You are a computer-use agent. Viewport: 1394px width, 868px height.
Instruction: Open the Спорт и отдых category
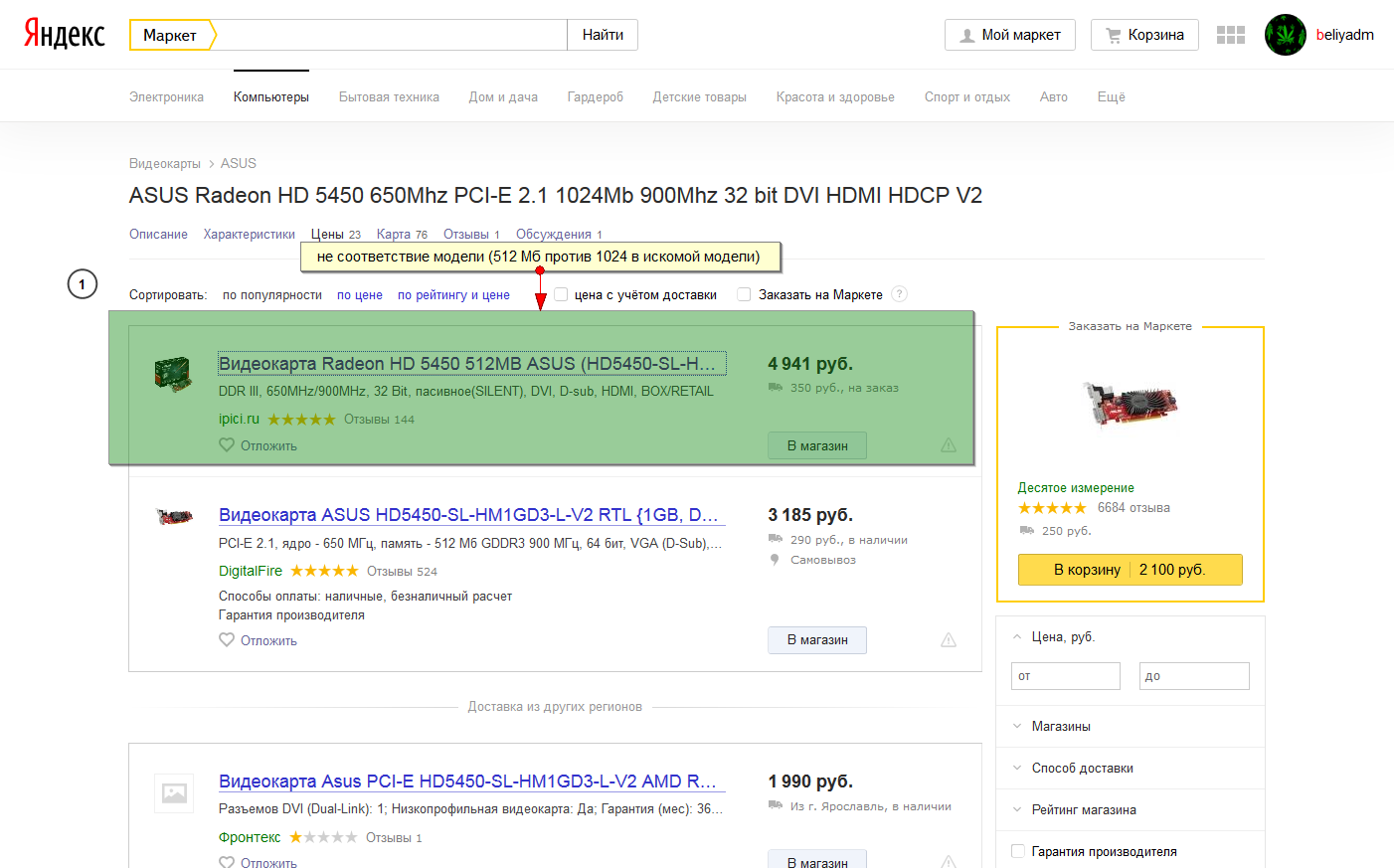967,96
